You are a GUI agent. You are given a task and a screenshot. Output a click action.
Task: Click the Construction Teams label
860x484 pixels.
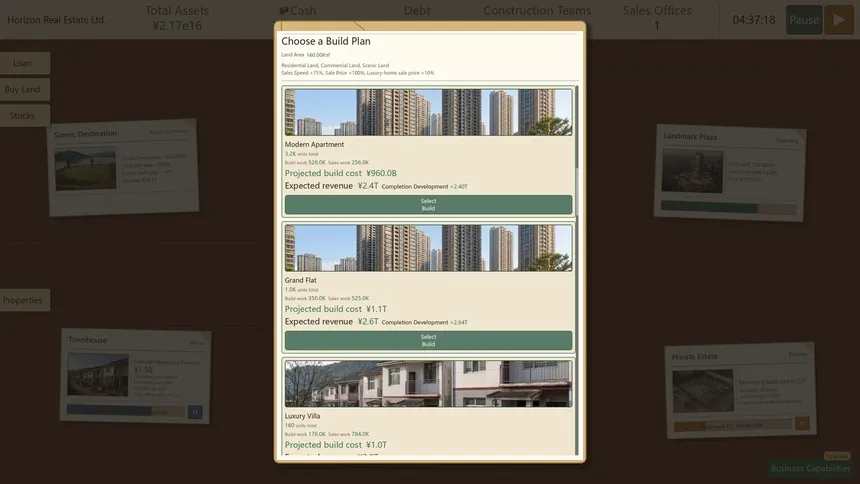(537, 10)
